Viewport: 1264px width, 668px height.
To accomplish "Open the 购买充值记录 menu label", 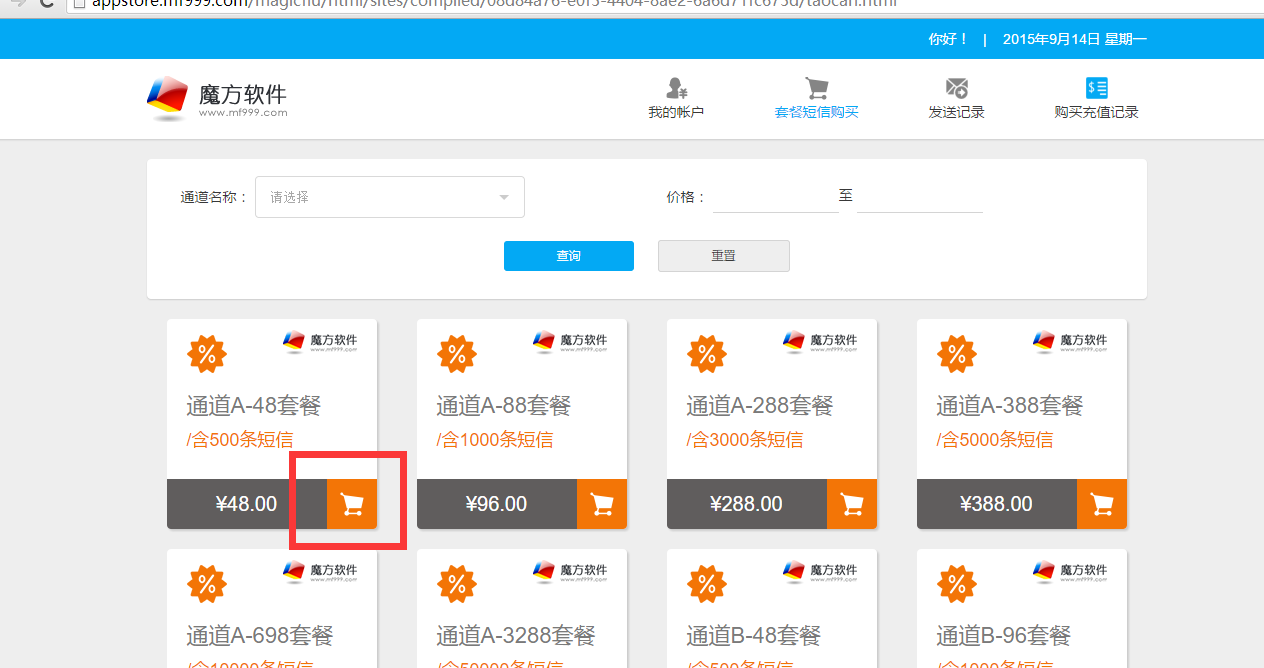I will (x=1096, y=112).
